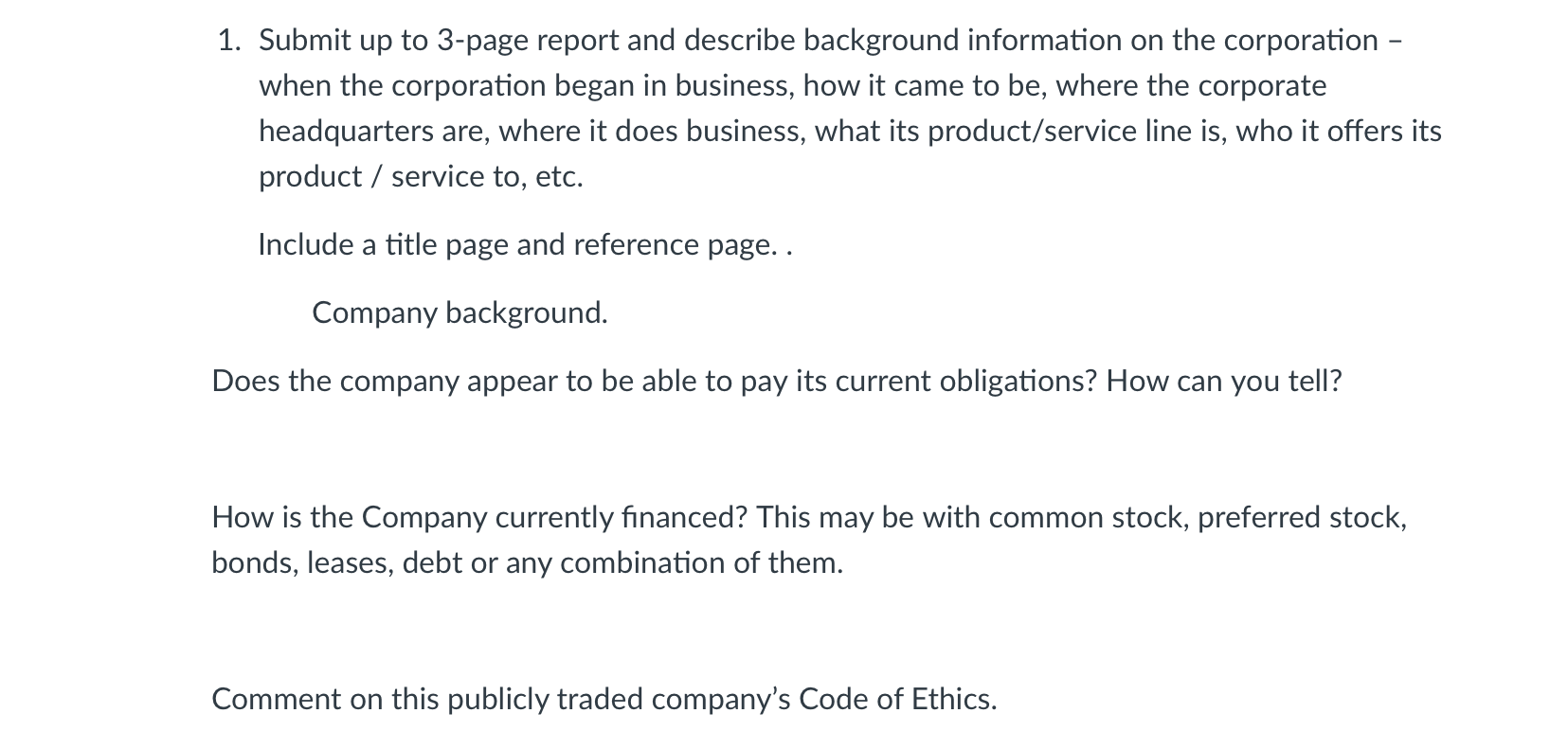This screenshot has width=1568, height=749.
Task: Click "How is the Company currently financed?"
Action: (x=479, y=518)
